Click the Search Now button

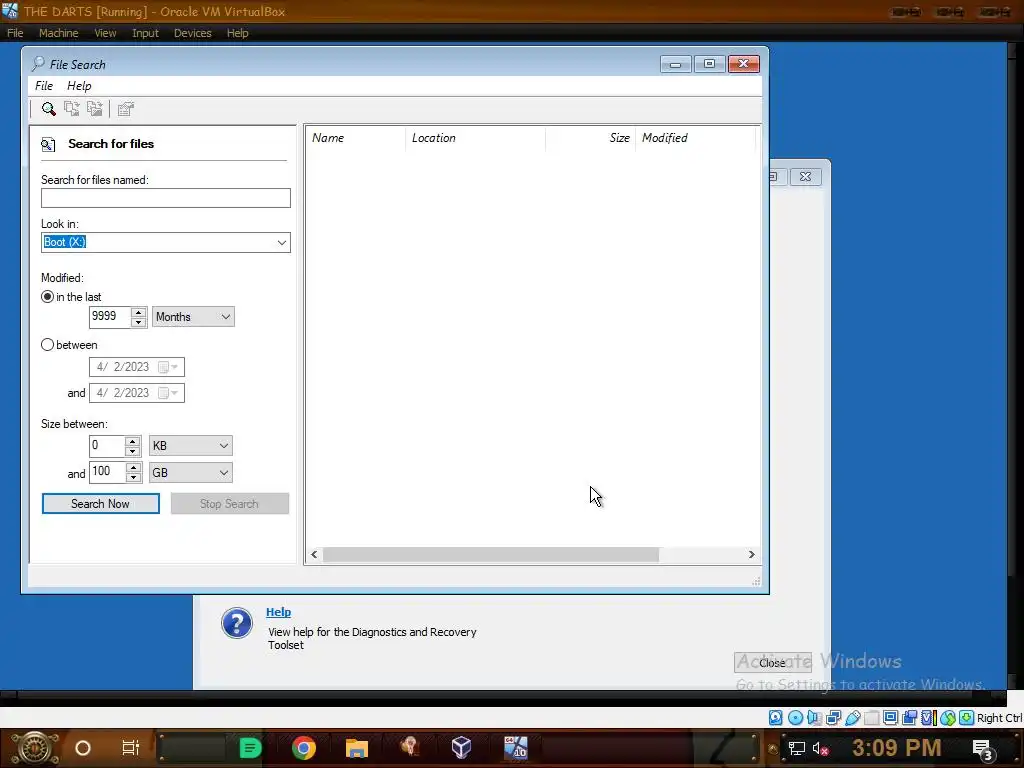[101, 504]
